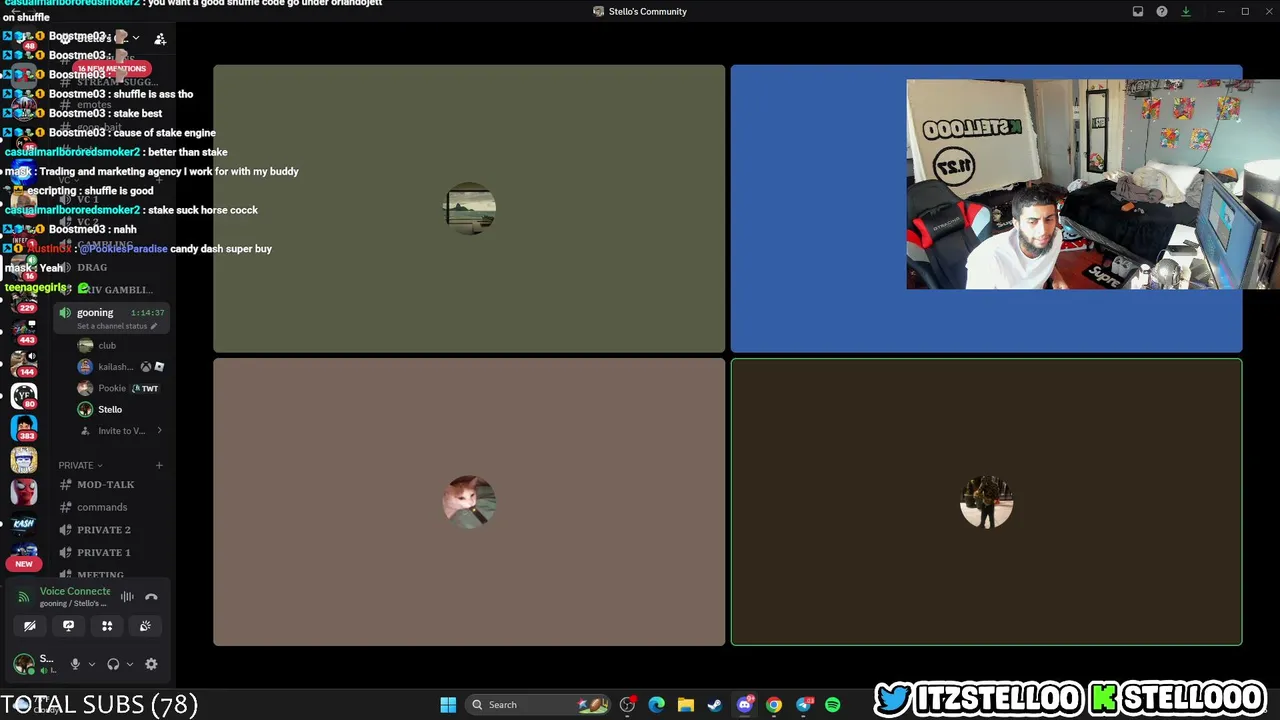Open the MOD-TALK text channel

[110, 485]
